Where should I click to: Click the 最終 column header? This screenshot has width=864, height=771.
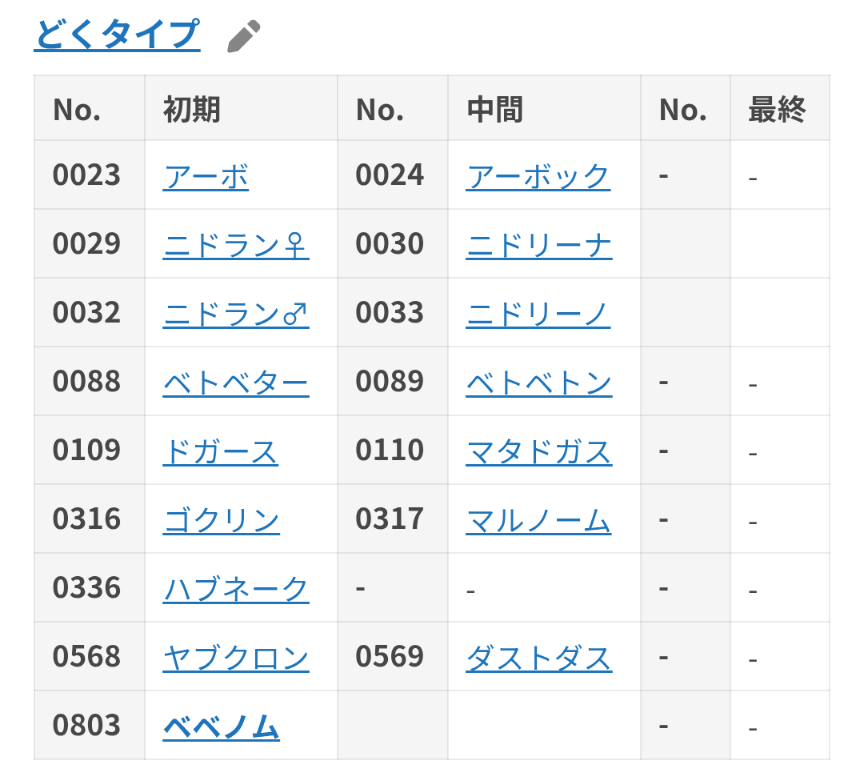tap(776, 110)
